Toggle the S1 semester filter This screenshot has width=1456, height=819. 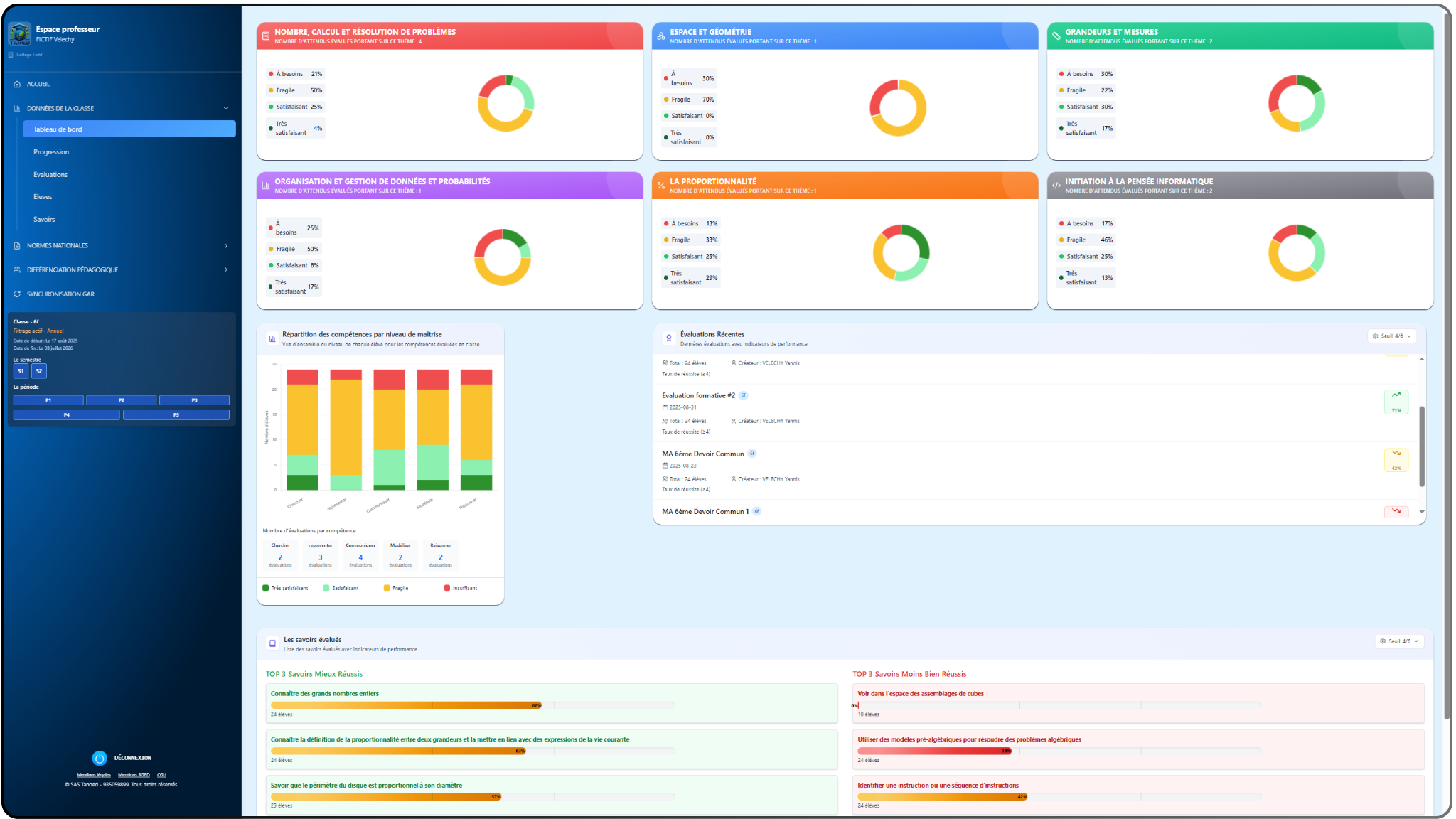pos(21,371)
